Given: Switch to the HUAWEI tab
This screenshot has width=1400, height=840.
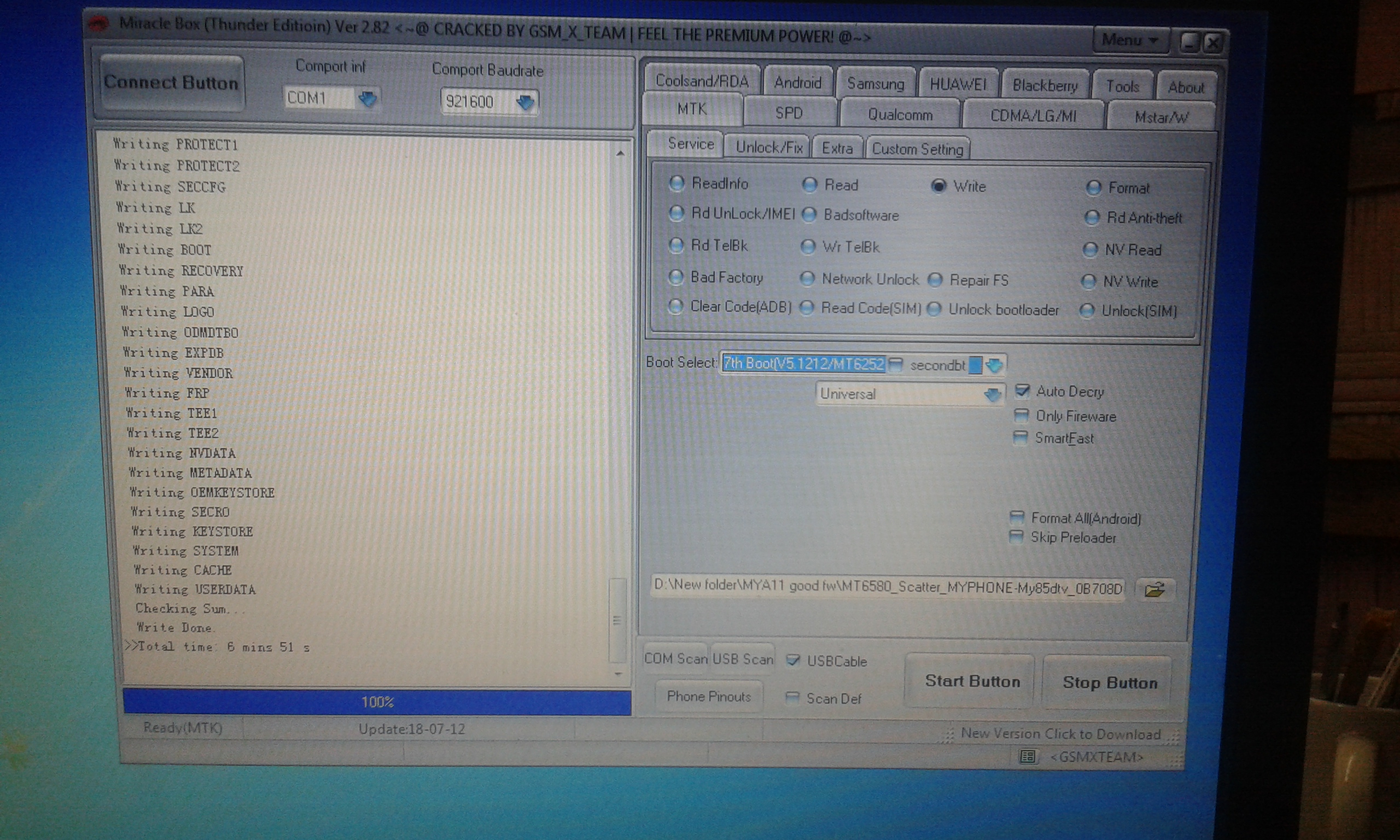Looking at the screenshot, I should point(958,85).
